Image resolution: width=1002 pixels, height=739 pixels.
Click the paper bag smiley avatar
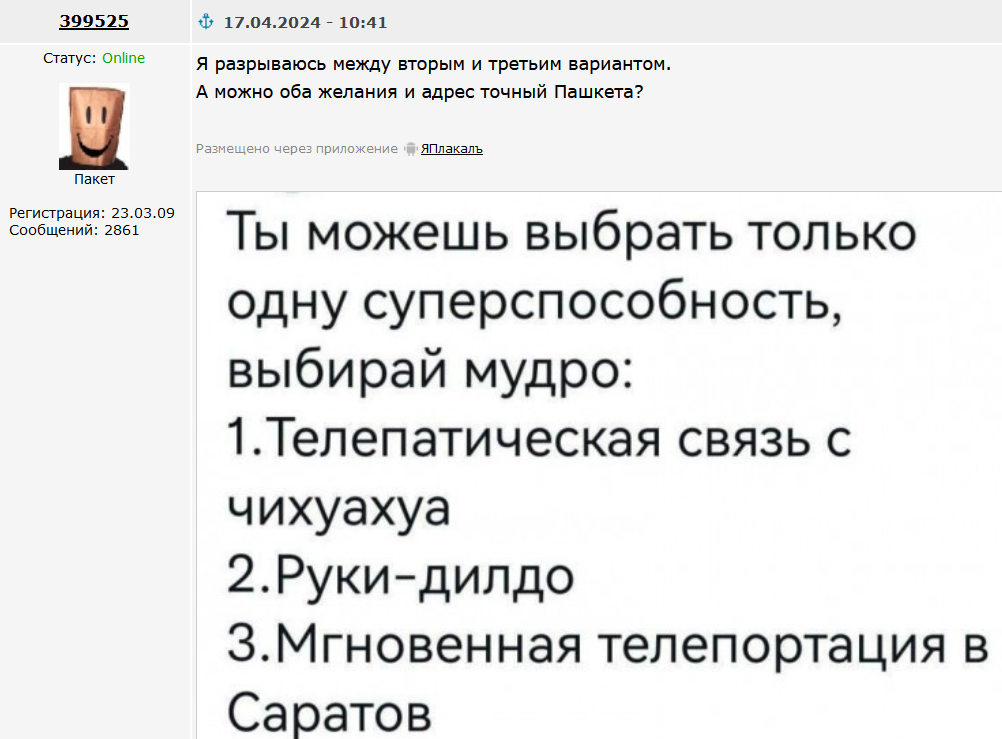pos(94,127)
